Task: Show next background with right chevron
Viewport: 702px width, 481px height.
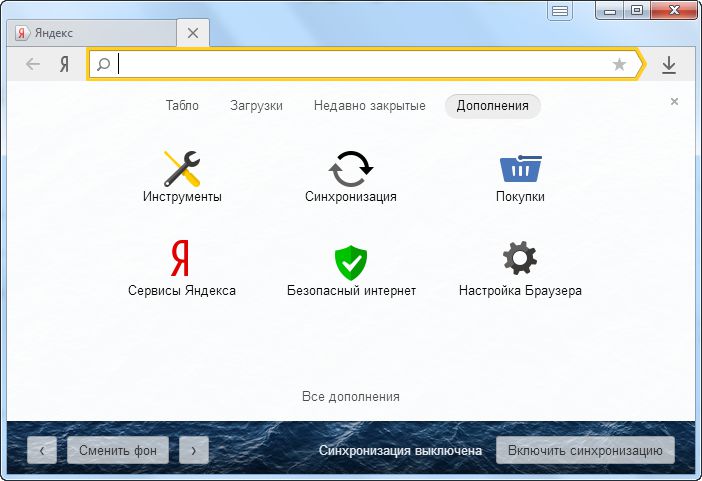Action: coord(193,450)
